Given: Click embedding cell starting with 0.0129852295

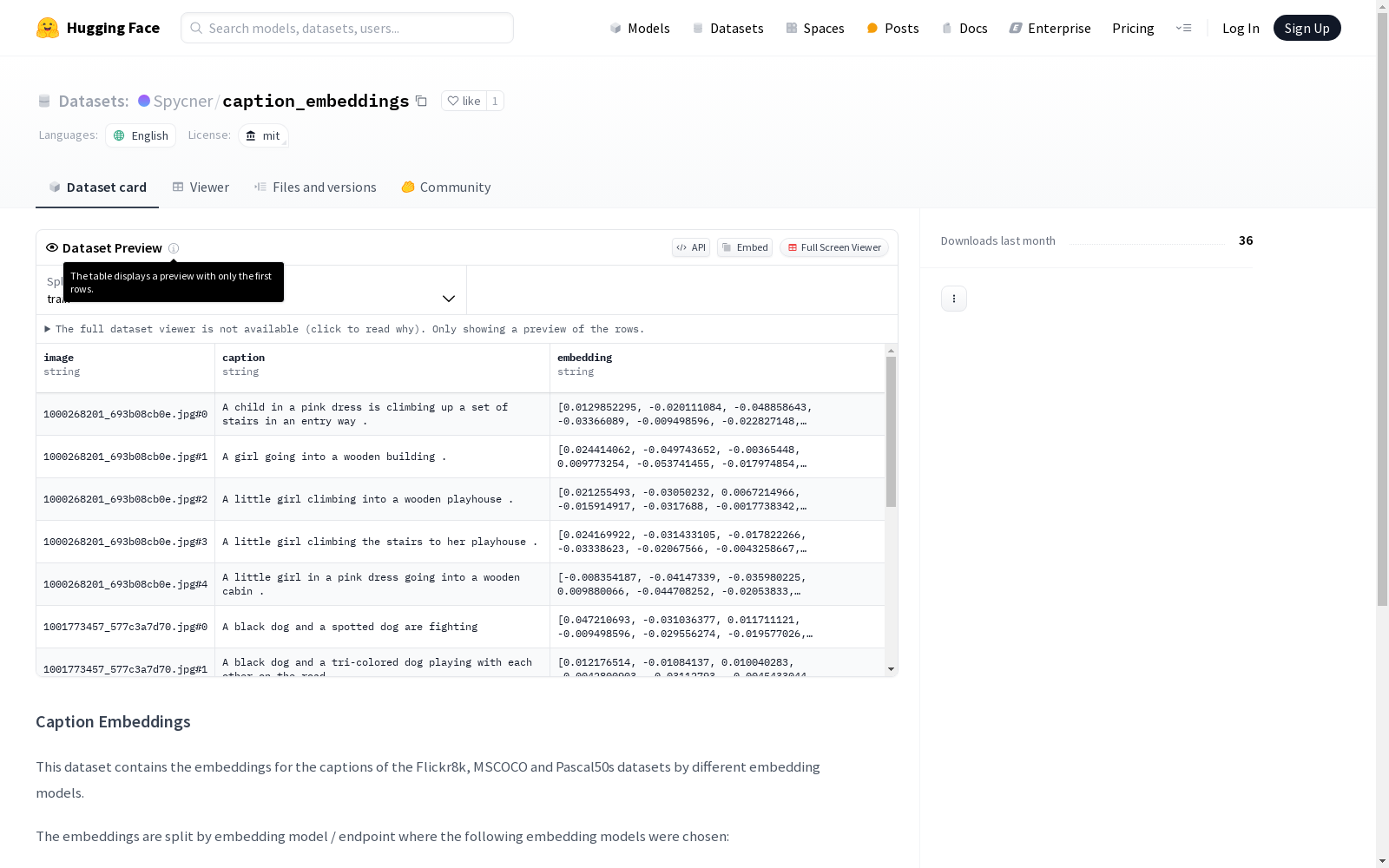Looking at the screenshot, I should pyautogui.click(x=718, y=414).
